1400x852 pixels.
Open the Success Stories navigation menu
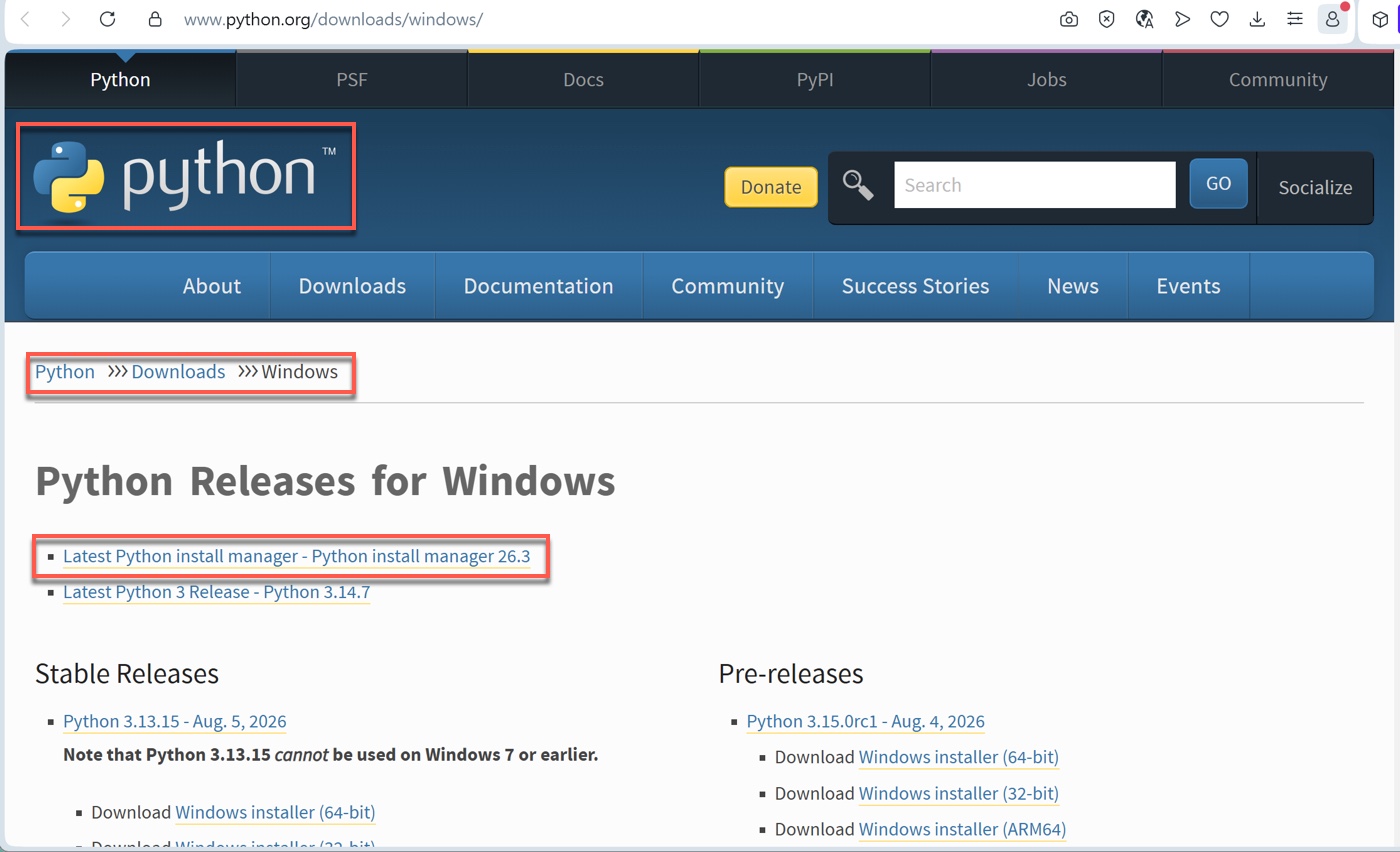pyautogui.click(x=915, y=286)
